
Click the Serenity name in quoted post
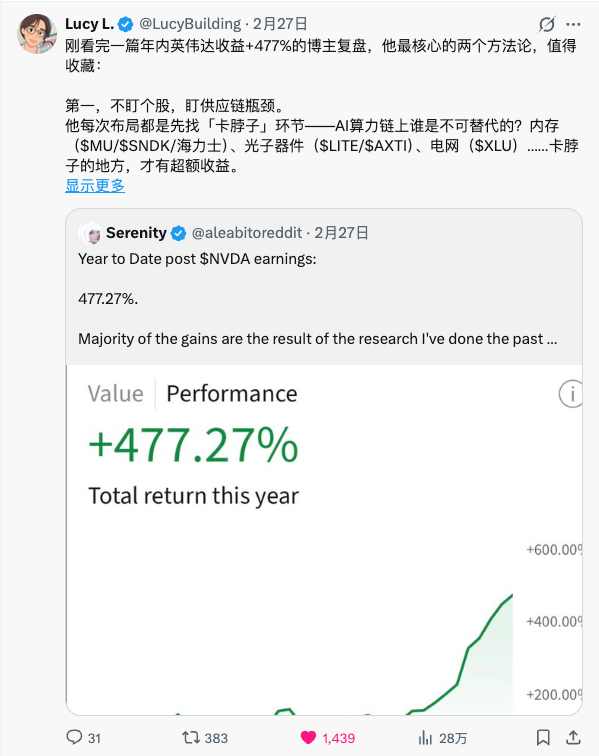tap(136, 233)
